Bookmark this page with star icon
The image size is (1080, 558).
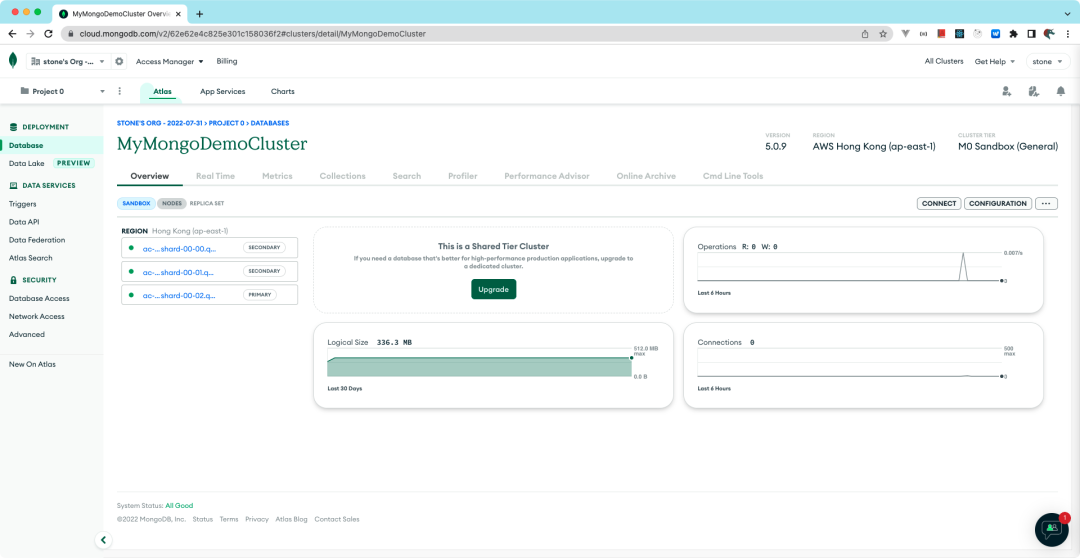(x=883, y=34)
